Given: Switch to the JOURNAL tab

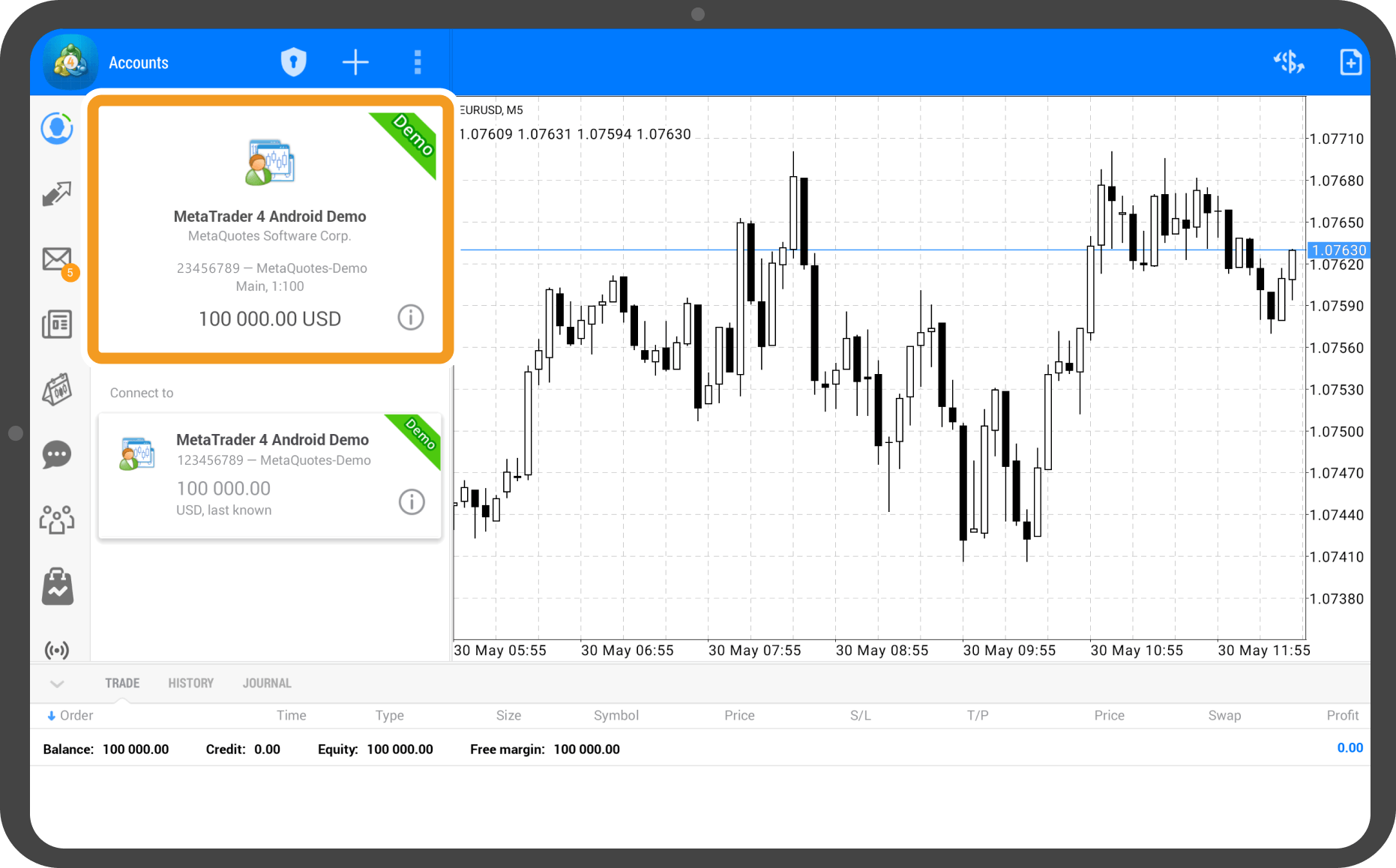Looking at the screenshot, I should pos(267,684).
